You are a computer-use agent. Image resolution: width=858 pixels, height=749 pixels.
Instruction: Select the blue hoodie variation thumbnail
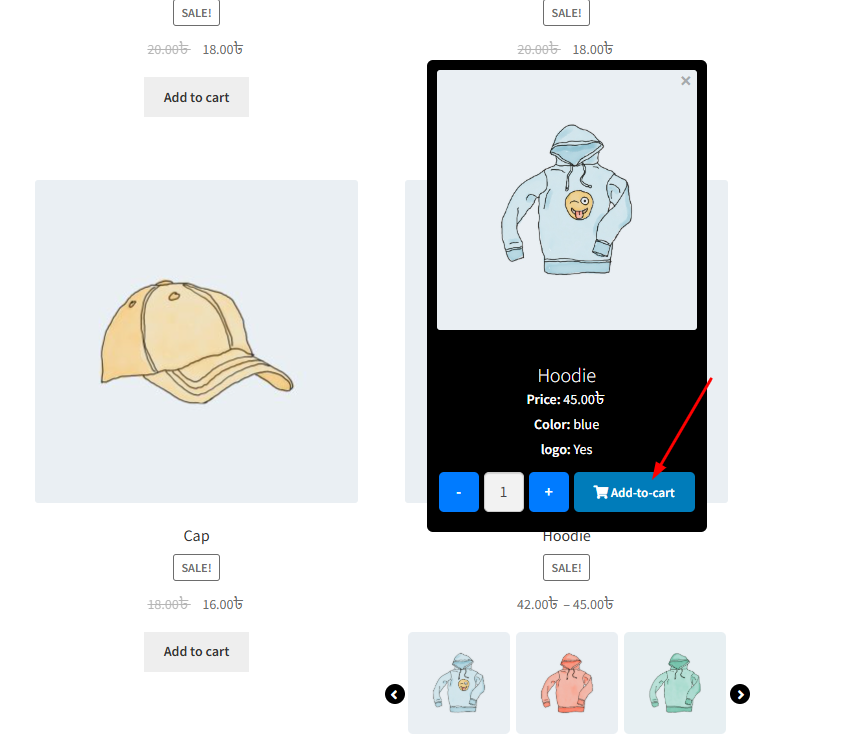[459, 683]
